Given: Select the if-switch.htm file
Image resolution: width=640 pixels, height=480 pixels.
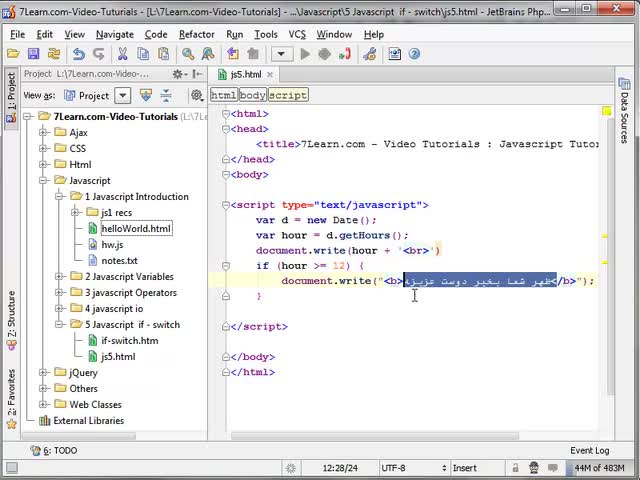Looking at the screenshot, I should point(130,340).
